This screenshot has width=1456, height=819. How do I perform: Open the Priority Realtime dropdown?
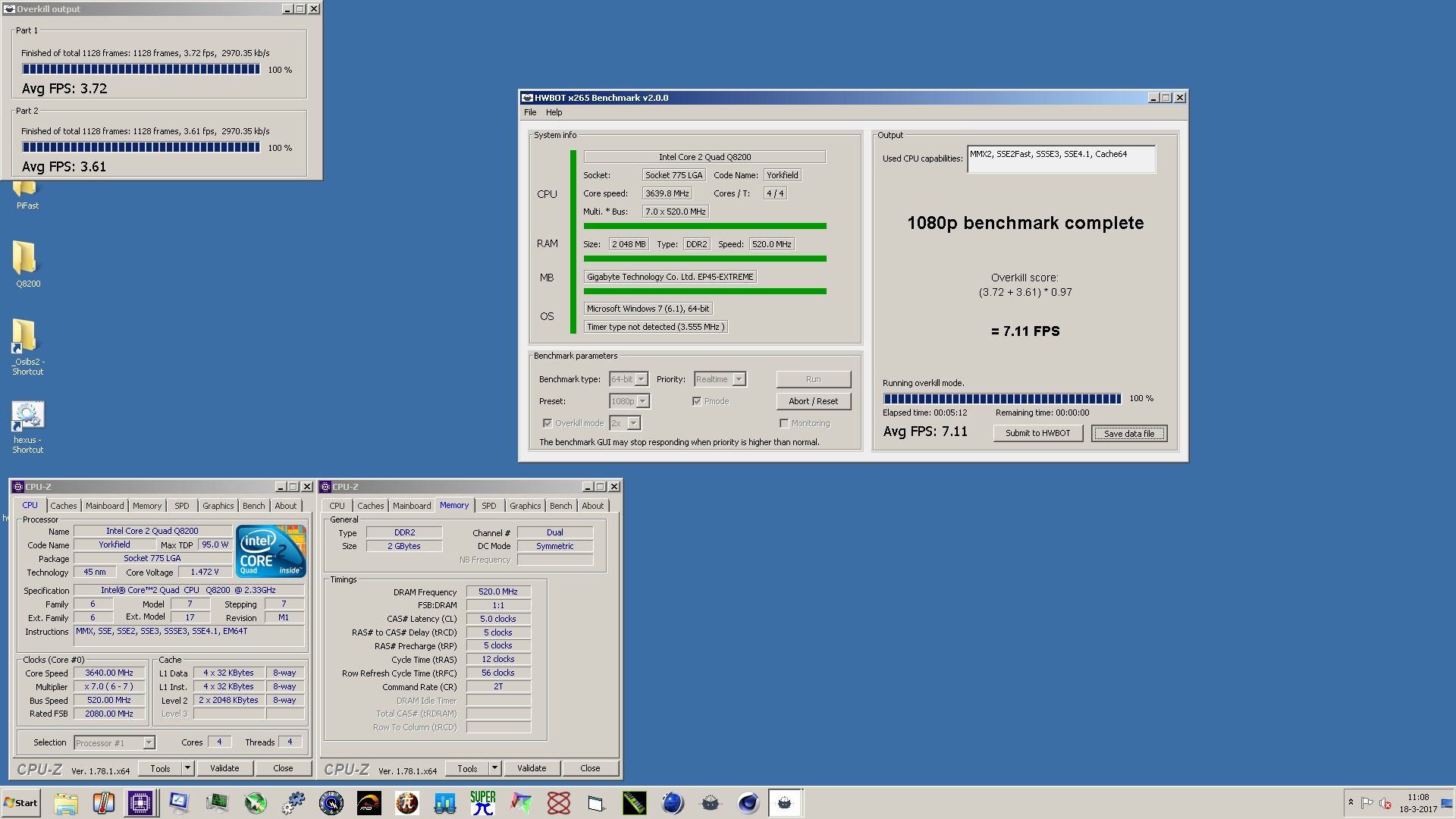[x=720, y=379]
